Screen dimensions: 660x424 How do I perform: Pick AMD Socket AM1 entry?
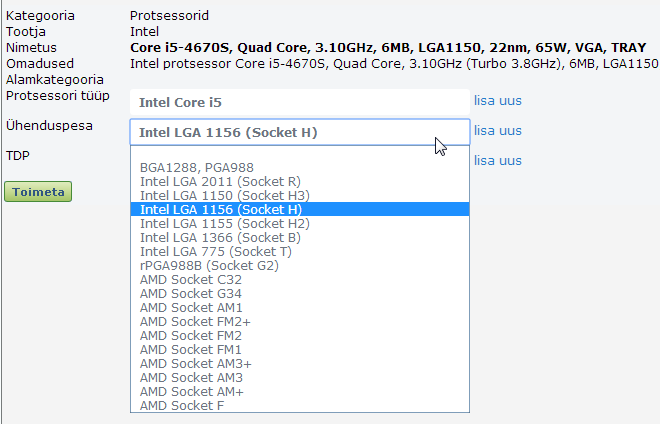coord(300,307)
